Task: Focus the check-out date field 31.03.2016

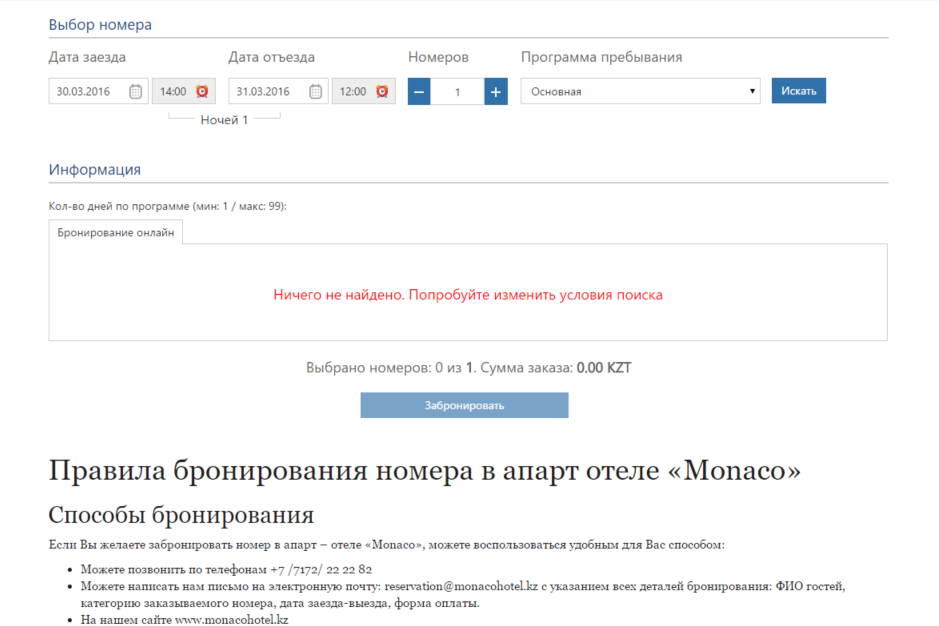Action: tap(268, 92)
